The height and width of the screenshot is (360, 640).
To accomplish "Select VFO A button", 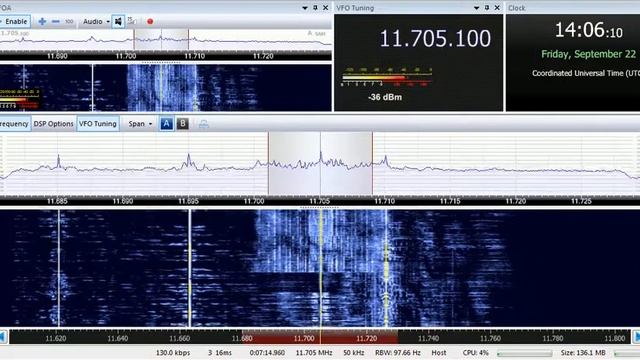I will tap(166, 124).
